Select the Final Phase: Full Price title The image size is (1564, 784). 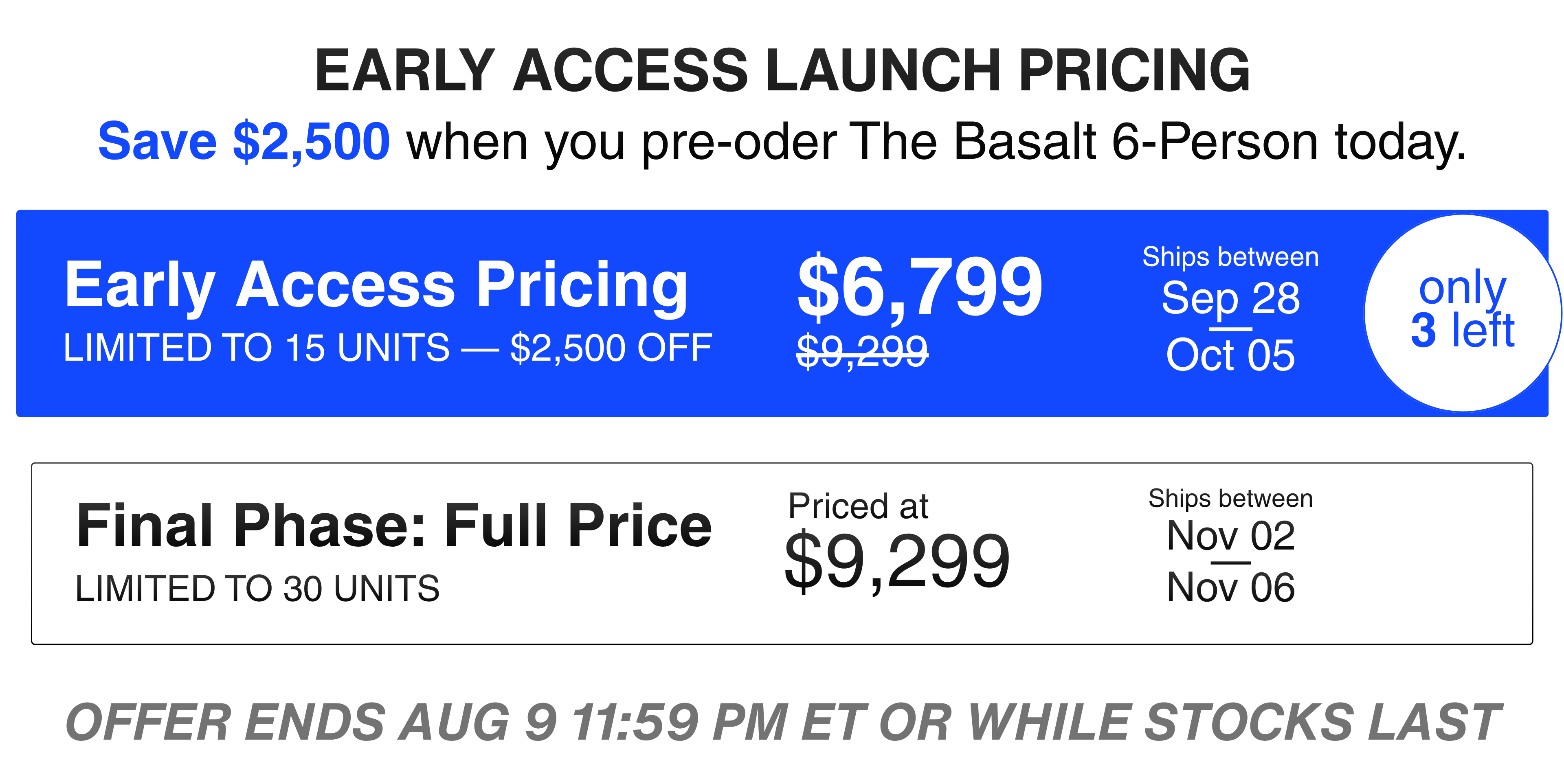[x=394, y=526]
